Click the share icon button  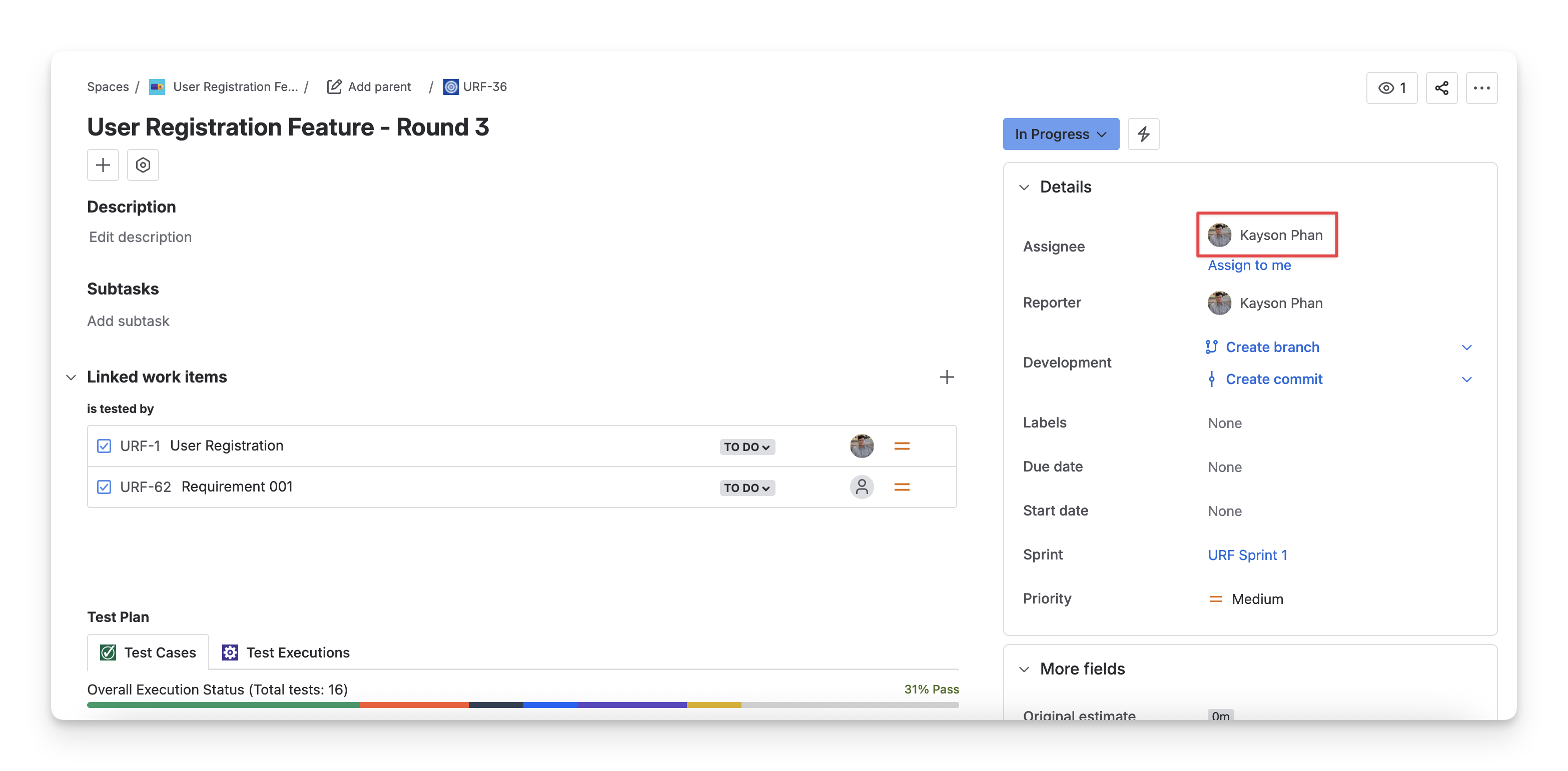pyautogui.click(x=1441, y=88)
